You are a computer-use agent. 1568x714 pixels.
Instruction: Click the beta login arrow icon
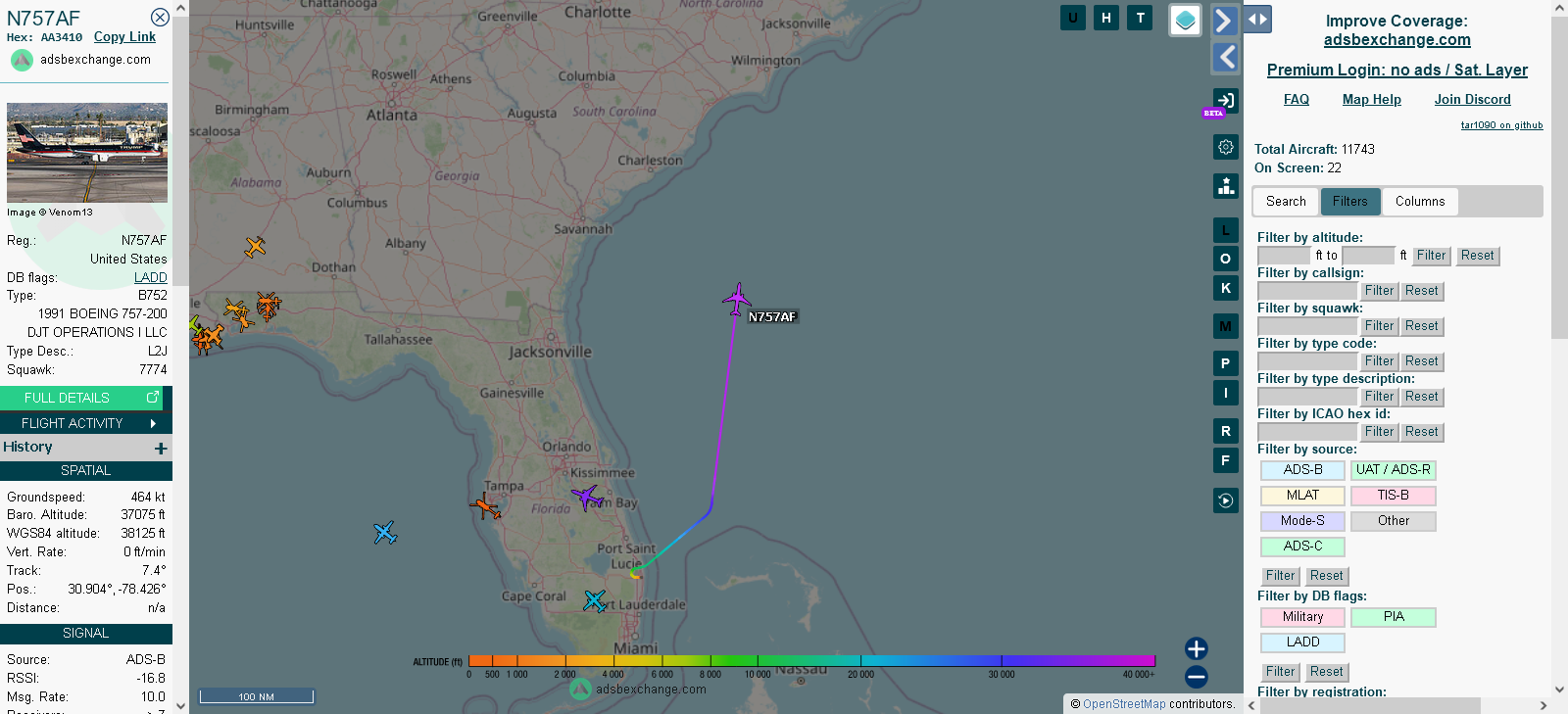point(1225,100)
